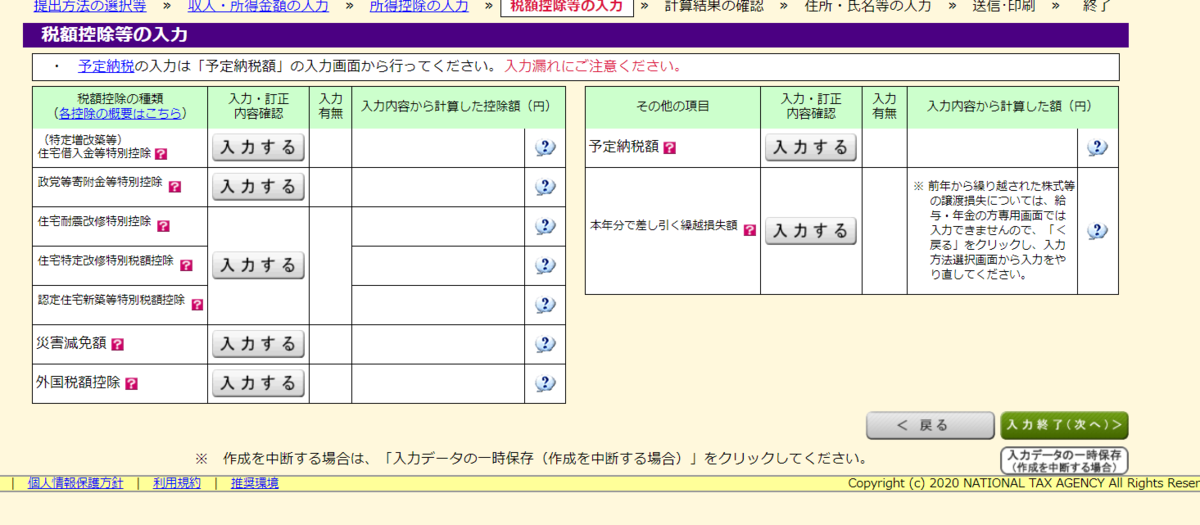Open red help icon beside 住宅耐震改修特別控除
Image resolution: width=1200 pixels, height=525 pixels.
click(x=164, y=226)
